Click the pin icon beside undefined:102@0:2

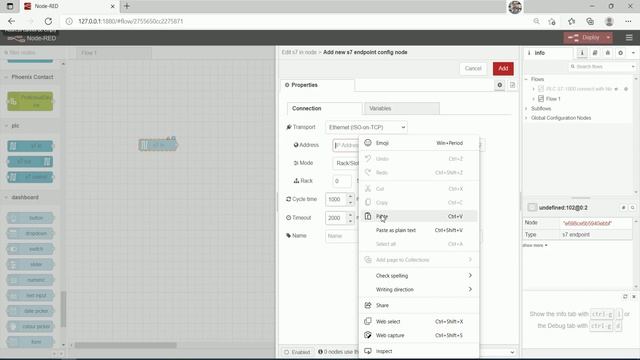[x=623, y=208]
